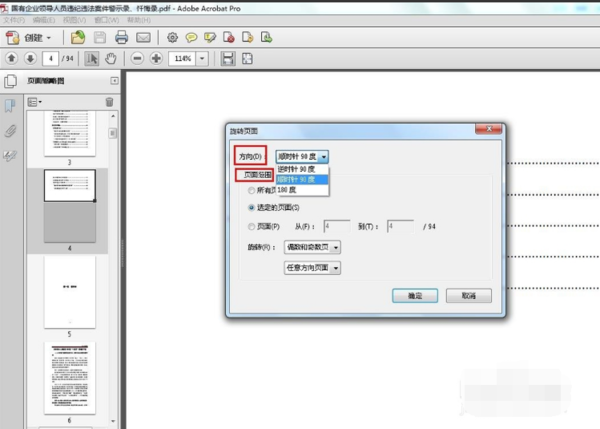
Task: Open even and odd pages dropdown
Action: [x=312, y=247]
